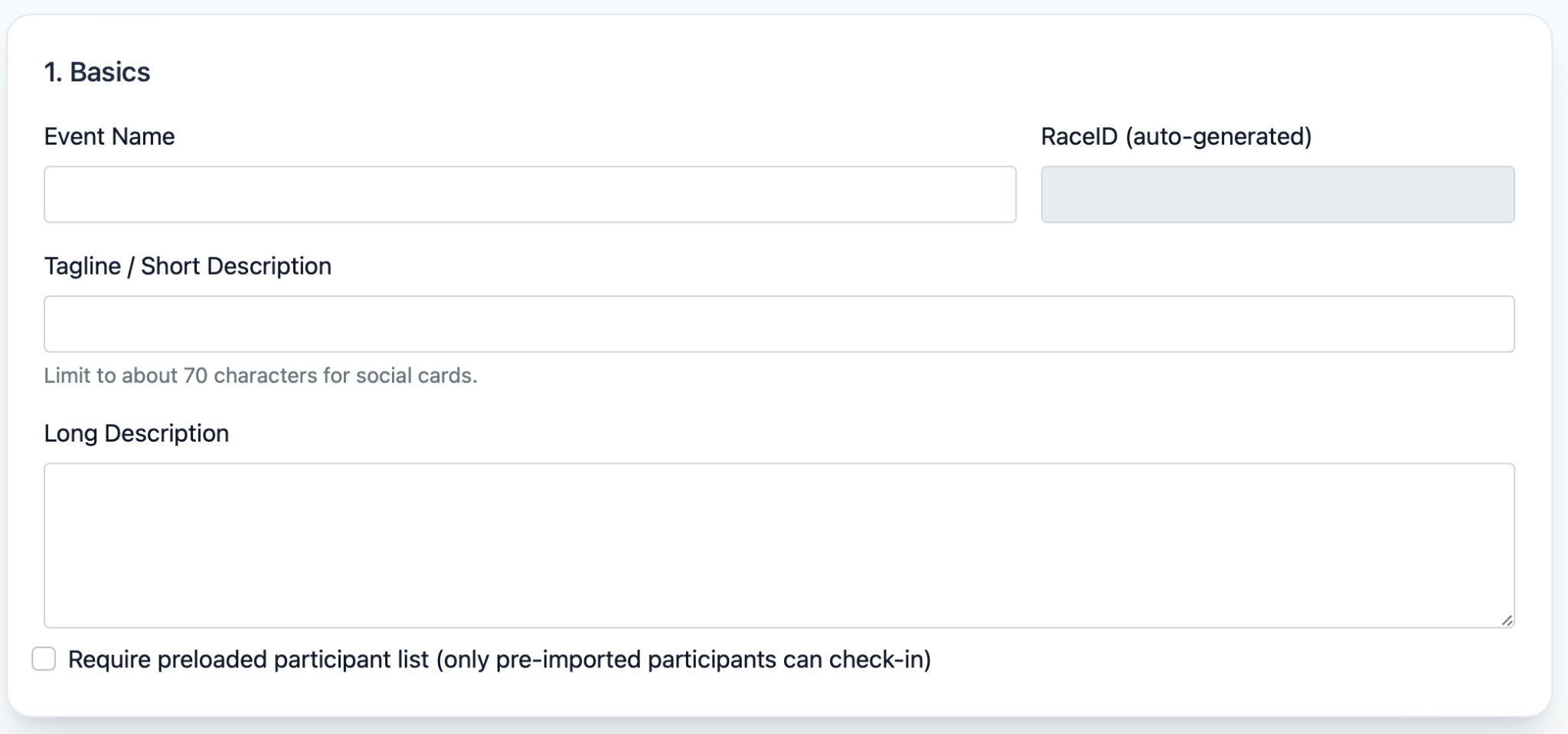
Task: Click the 'Limit to about 70 characters' hint
Action: (260, 376)
